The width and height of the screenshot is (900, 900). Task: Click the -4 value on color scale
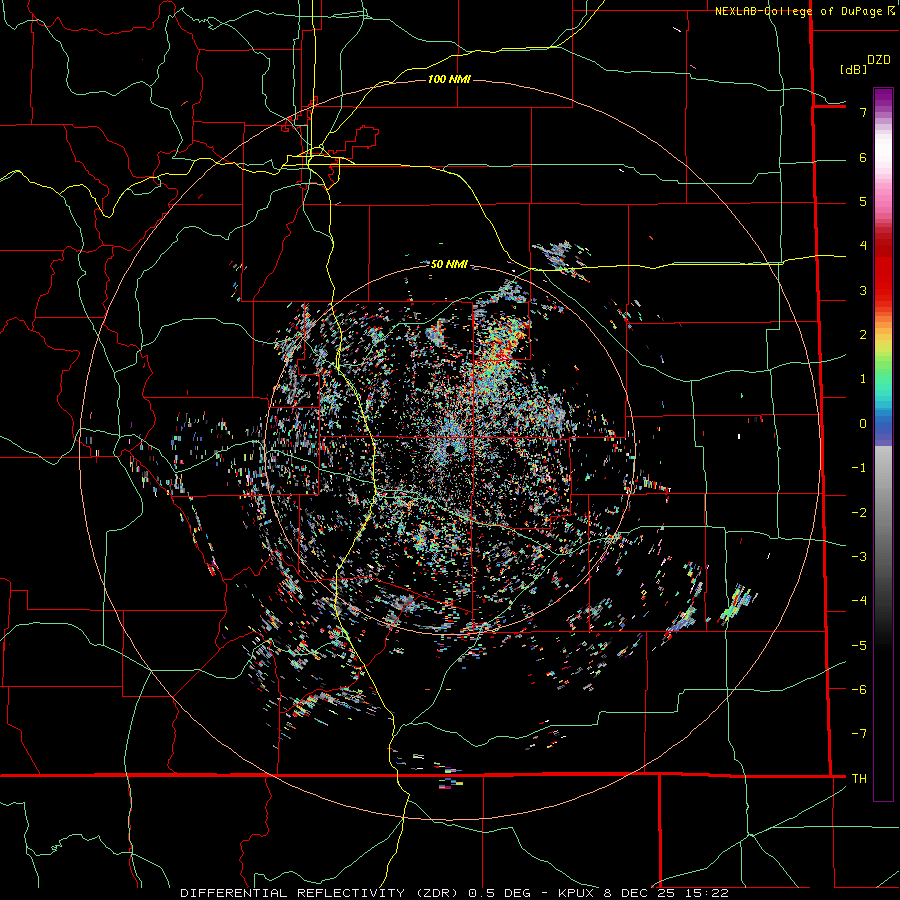click(859, 601)
